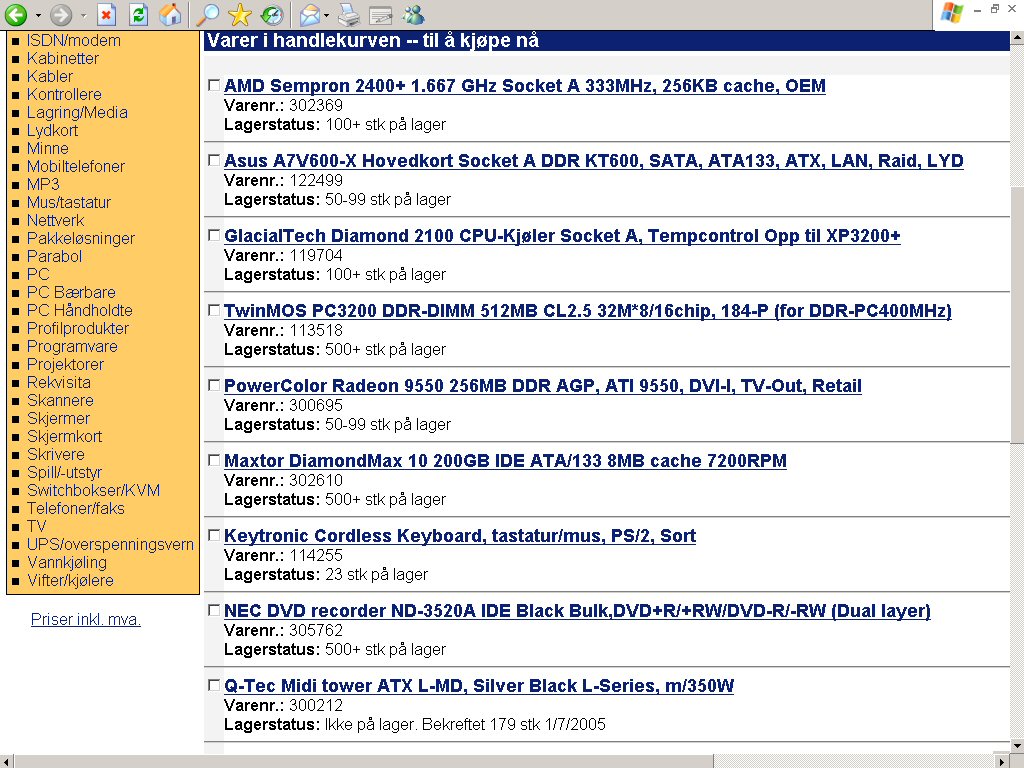This screenshot has height=768, width=1024.
Task: Check the GlacialTech Diamond 2100 checkbox
Action: tap(214, 235)
